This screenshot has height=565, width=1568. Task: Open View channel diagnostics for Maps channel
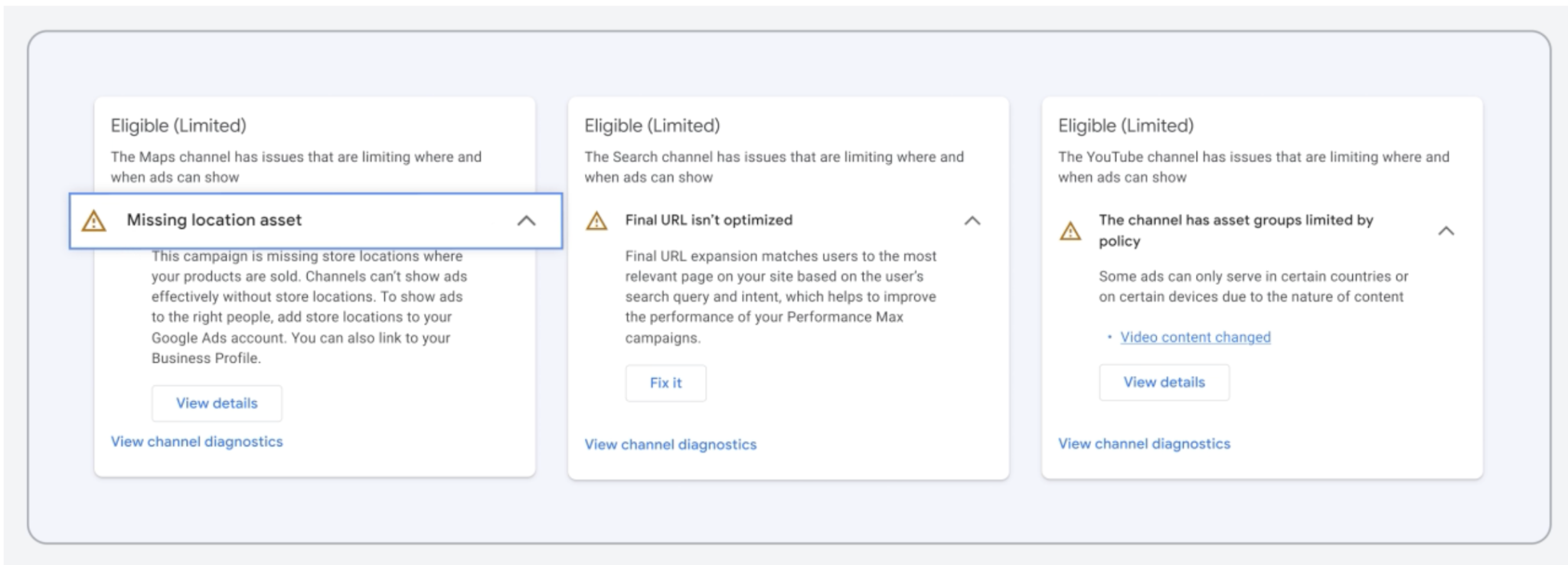[197, 442]
